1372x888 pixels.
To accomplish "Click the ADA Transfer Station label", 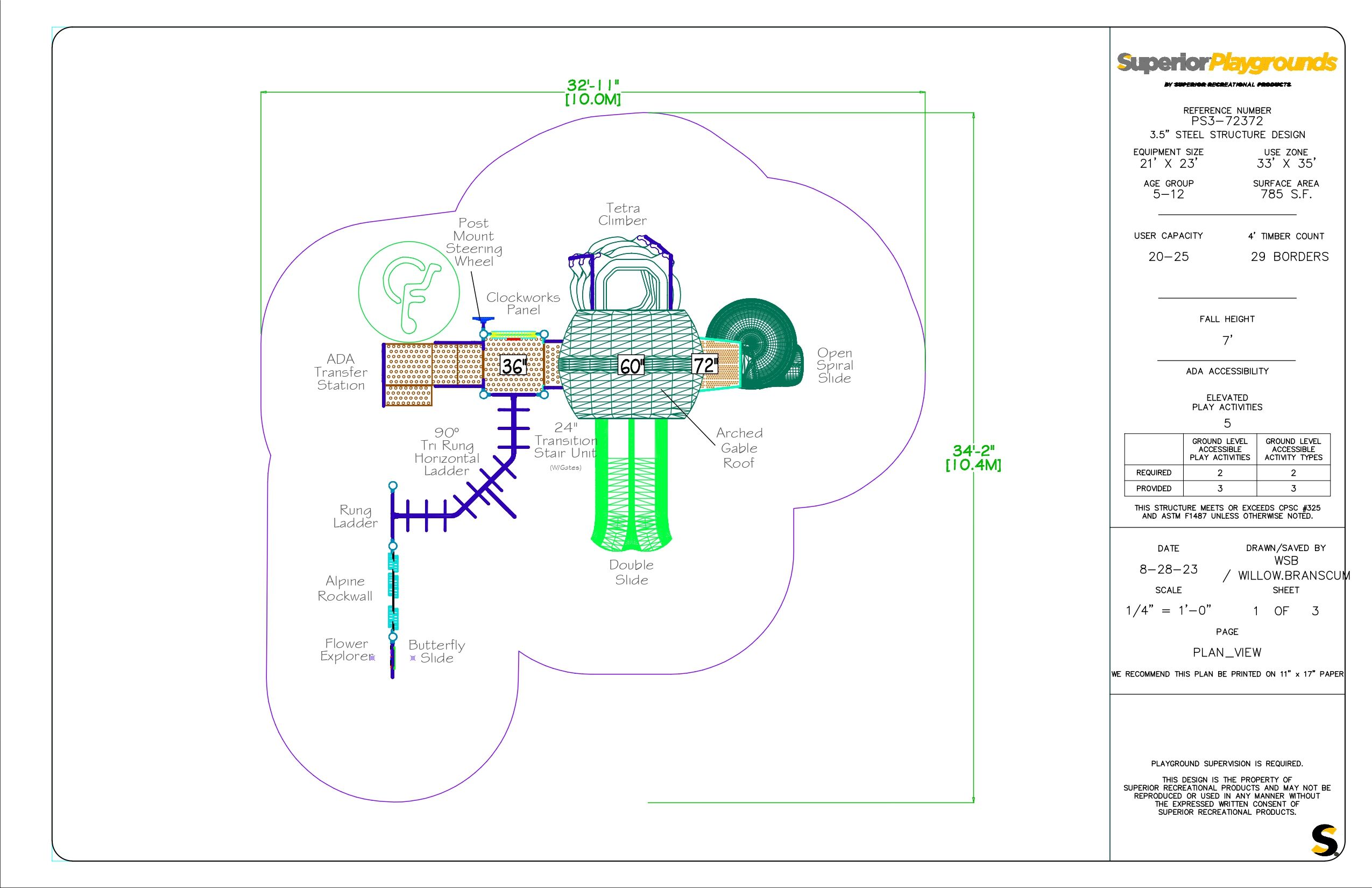I will pos(341,372).
